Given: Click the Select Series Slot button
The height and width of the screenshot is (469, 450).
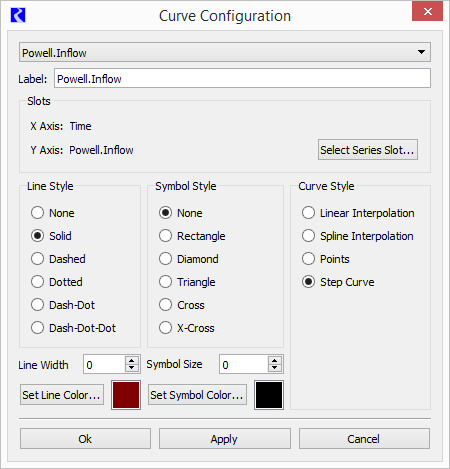Looking at the screenshot, I should click(368, 150).
